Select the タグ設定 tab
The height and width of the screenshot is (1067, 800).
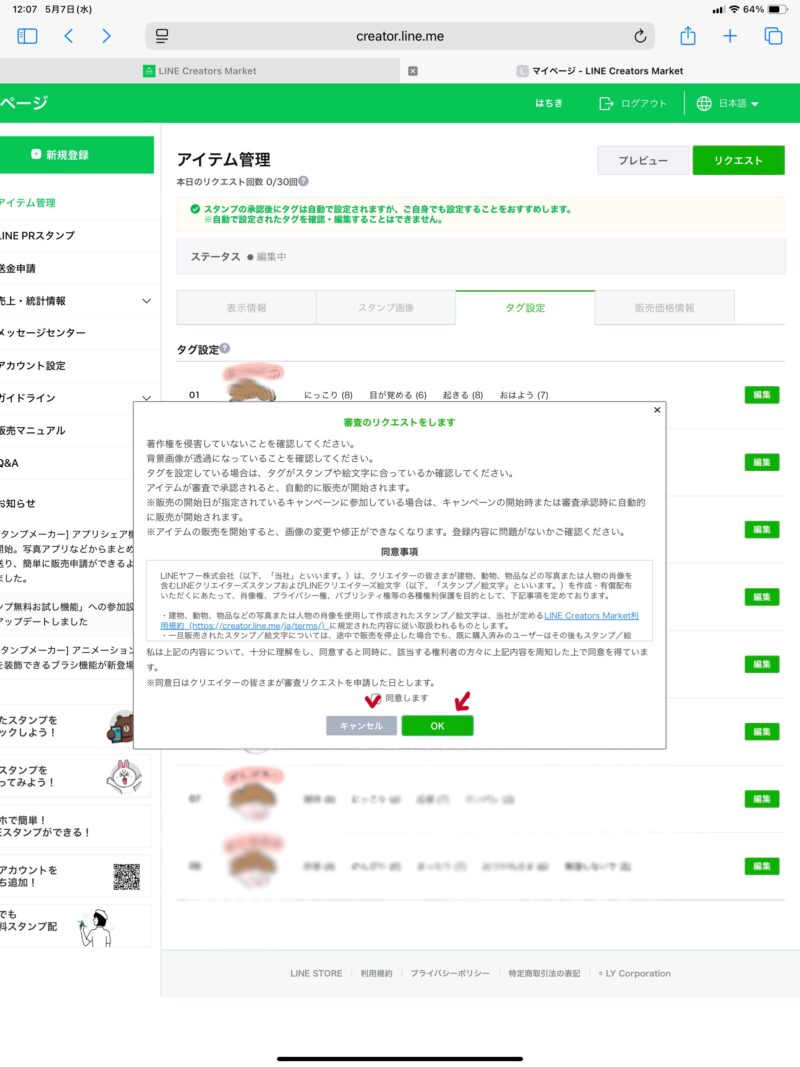click(525, 308)
